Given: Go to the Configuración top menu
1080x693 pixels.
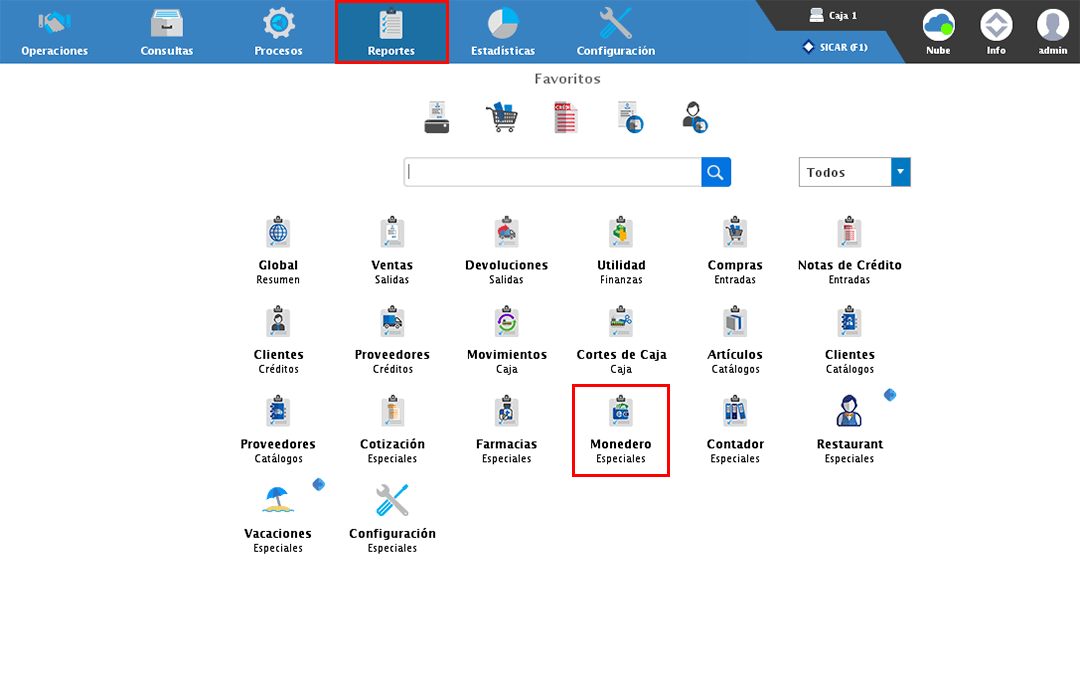Looking at the screenshot, I should [615, 32].
